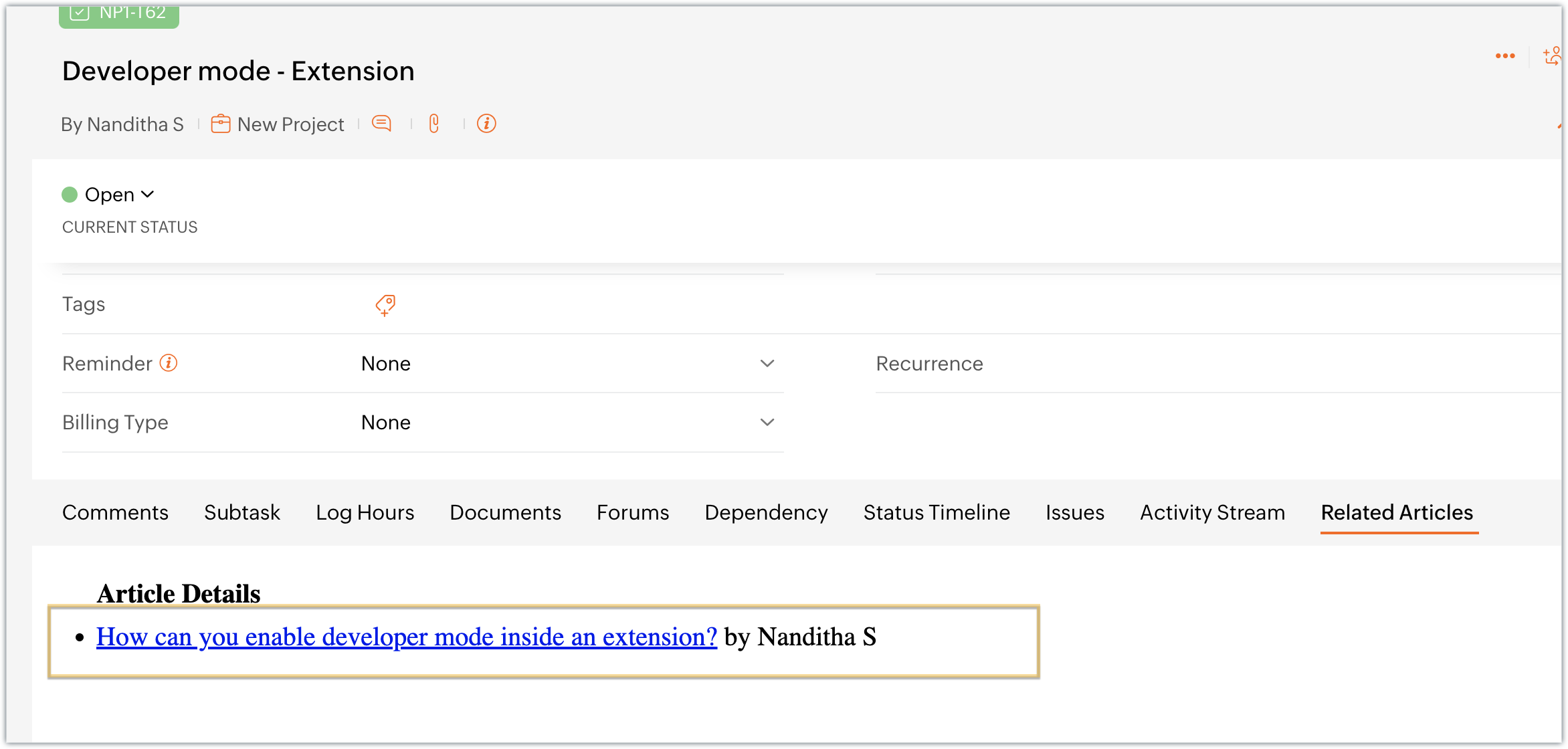
Task: Click the Reminder info icon
Action: click(169, 363)
